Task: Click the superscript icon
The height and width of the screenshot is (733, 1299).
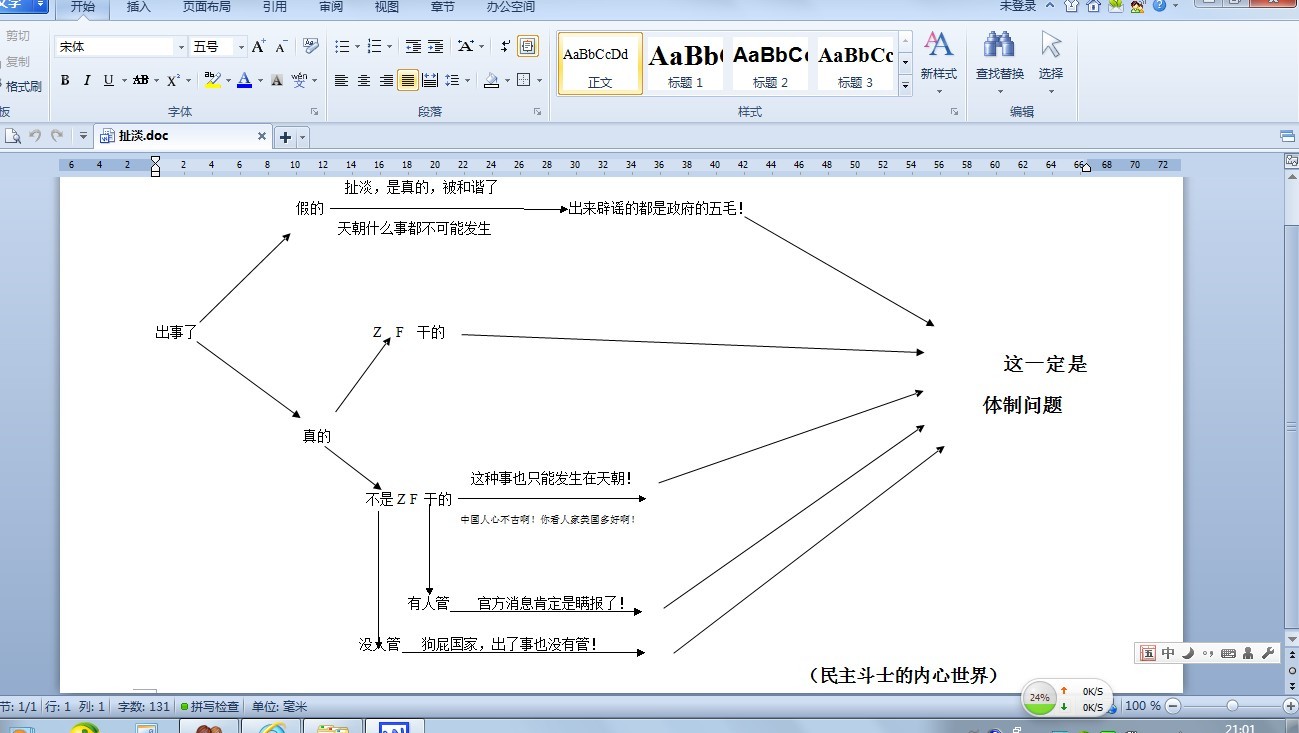Action: pyautogui.click(x=173, y=81)
